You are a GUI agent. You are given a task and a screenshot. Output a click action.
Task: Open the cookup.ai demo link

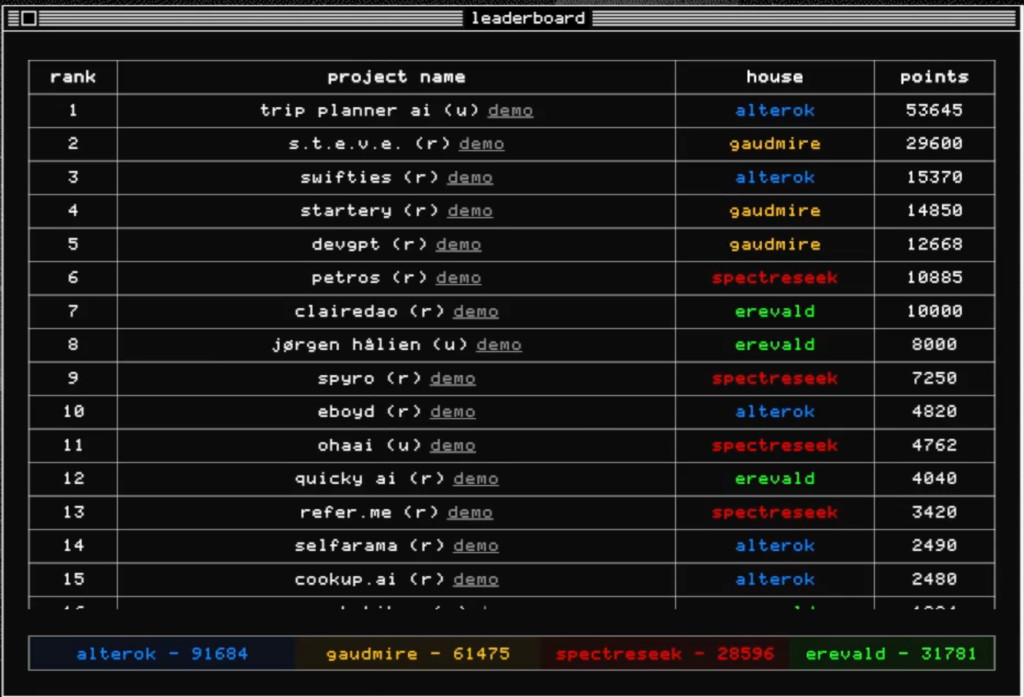coord(475,579)
